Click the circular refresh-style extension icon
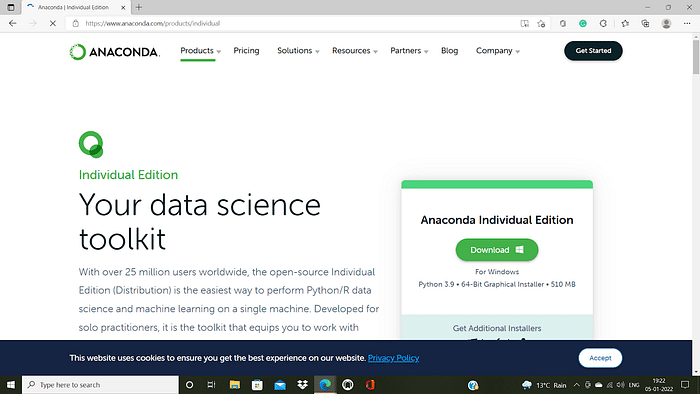This screenshot has height=394, width=700. (603, 23)
